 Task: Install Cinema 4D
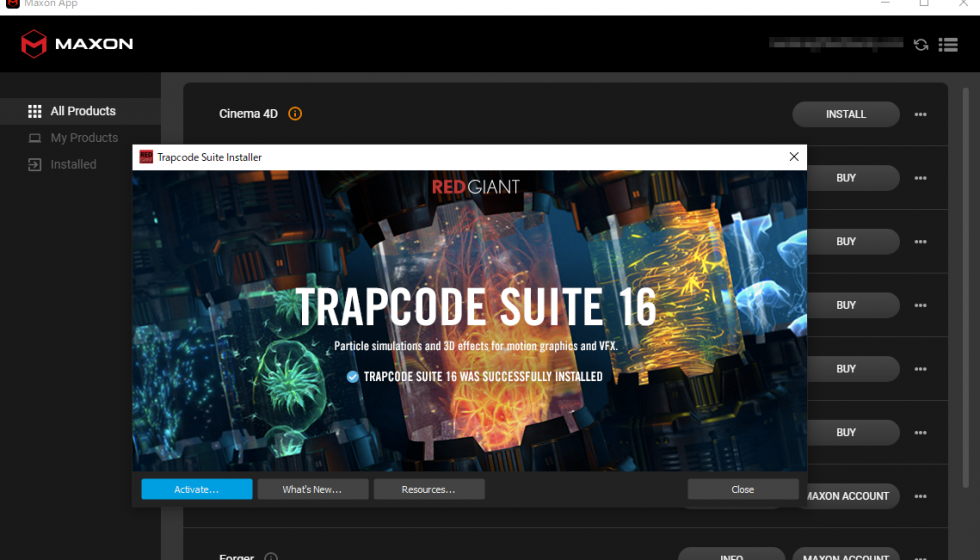click(x=846, y=114)
